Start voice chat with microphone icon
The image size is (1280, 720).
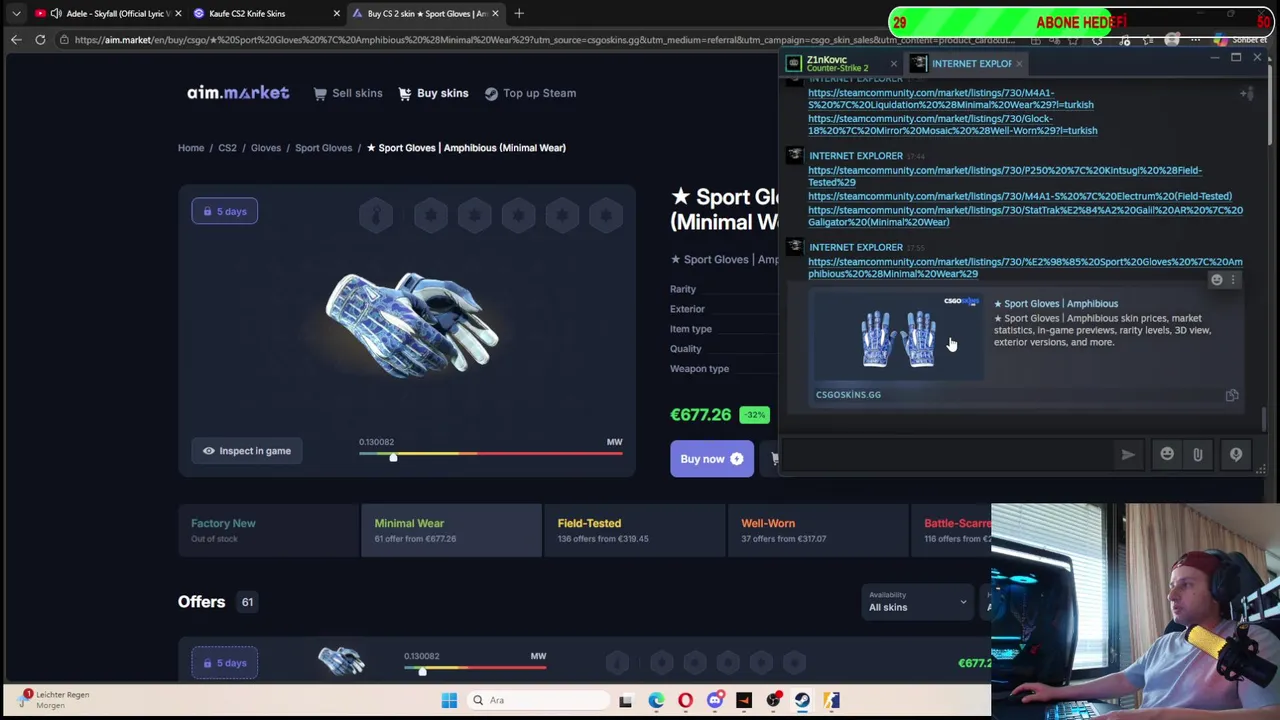(1236, 455)
